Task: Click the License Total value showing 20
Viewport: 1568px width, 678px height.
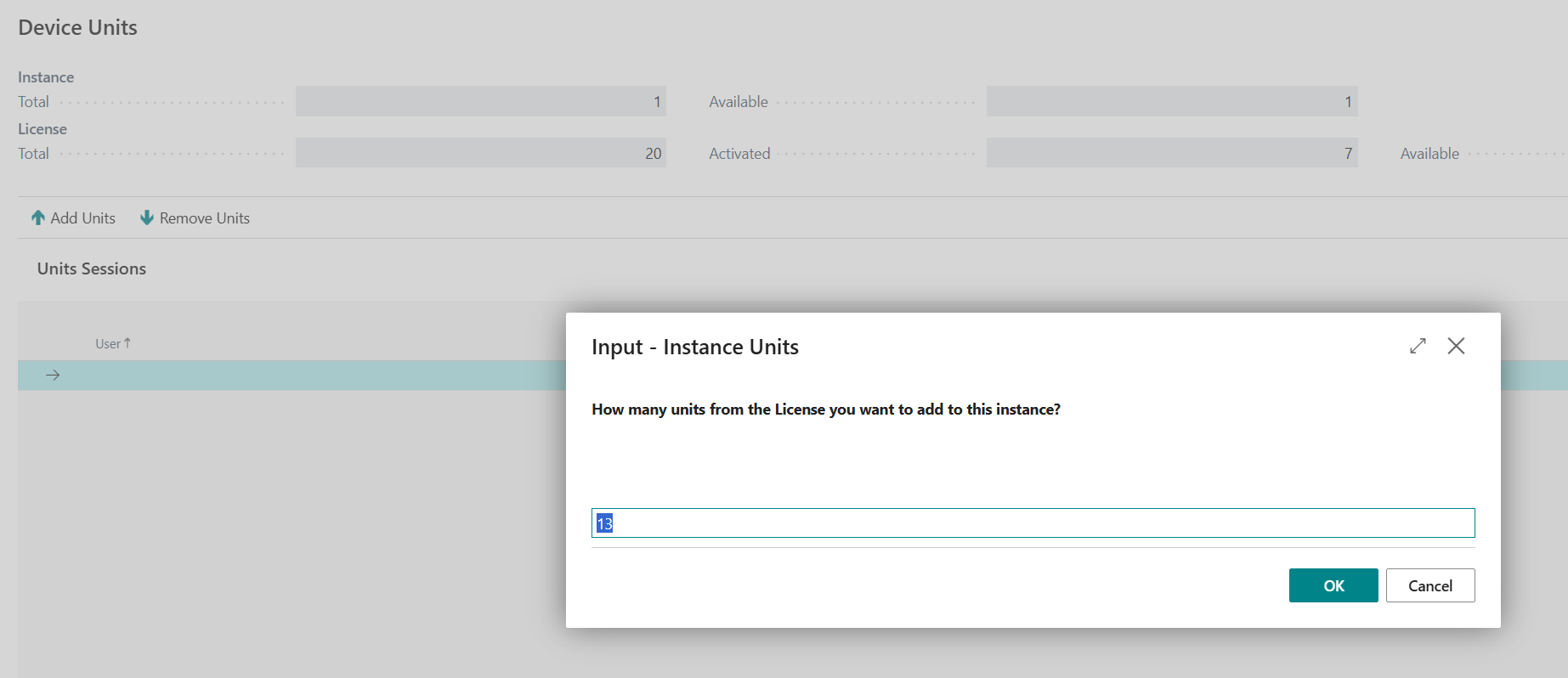Action: click(480, 154)
